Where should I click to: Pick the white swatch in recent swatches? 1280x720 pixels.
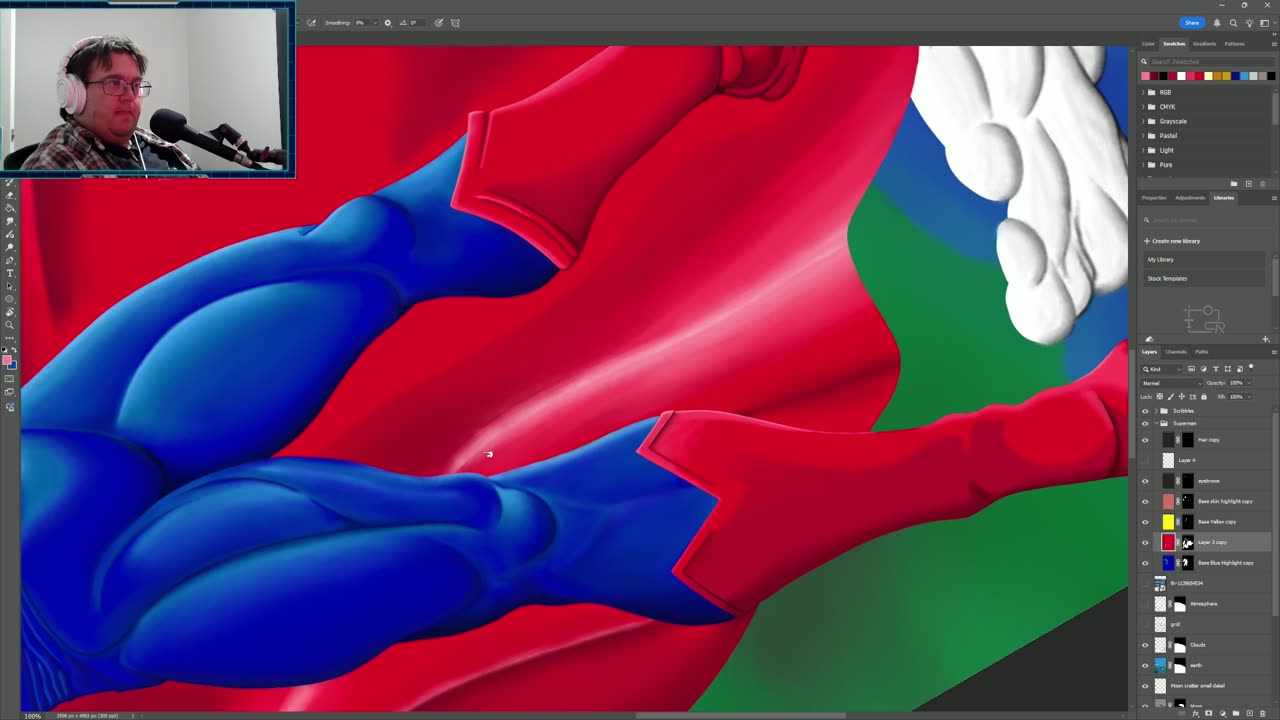point(1181,76)
